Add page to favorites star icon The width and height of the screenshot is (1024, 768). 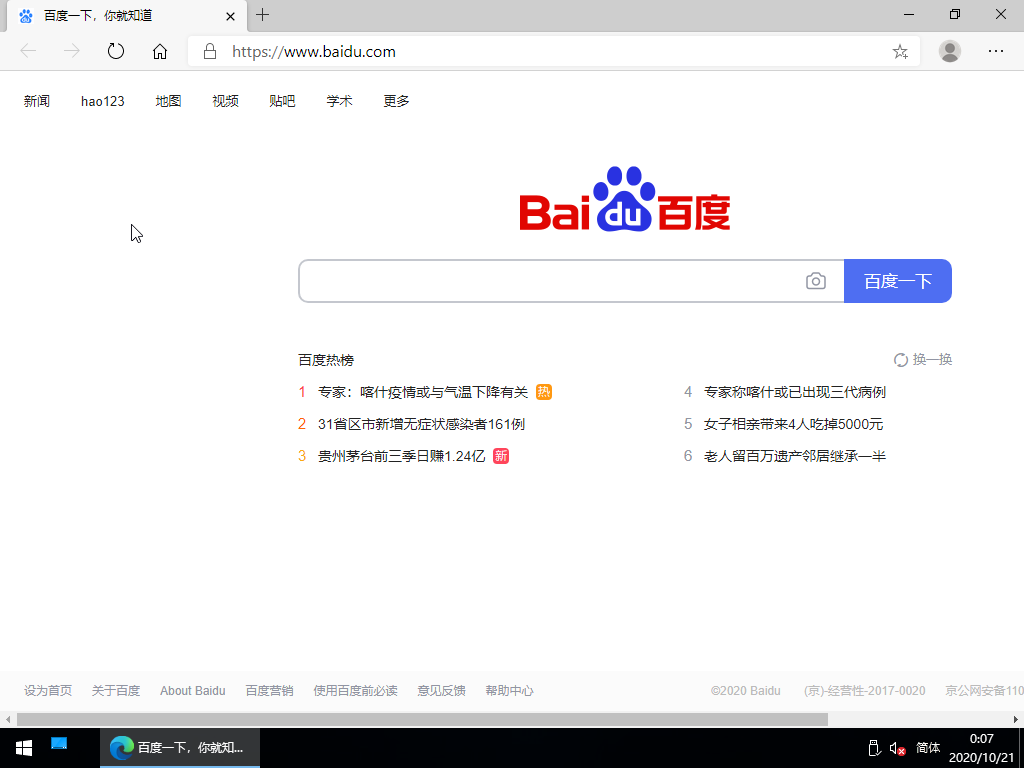click(x=900, y=52)
